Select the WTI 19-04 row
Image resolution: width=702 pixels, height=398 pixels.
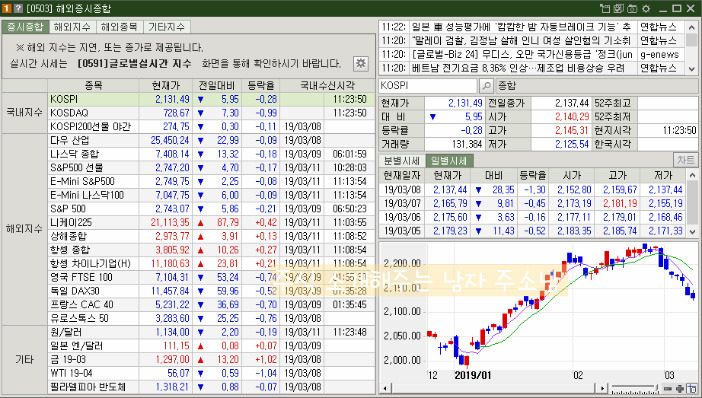(211, 373)
